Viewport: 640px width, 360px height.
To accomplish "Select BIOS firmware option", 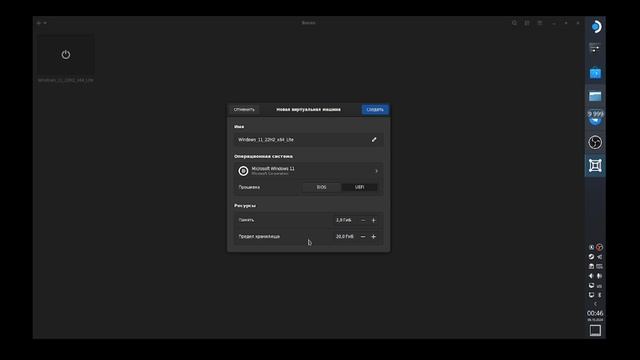I will pyautogui.click(x=322, y=187).
